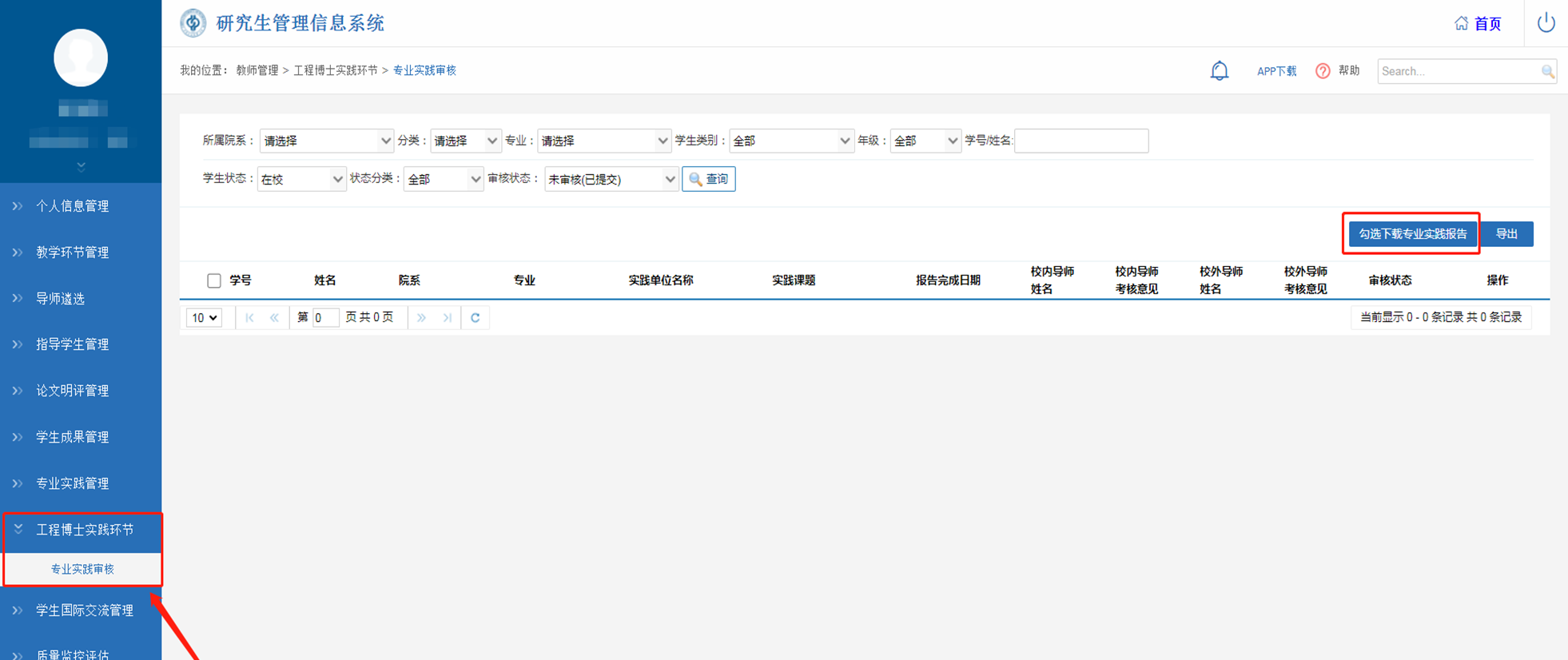Collapse the 工程博士实践环节 sidebar section
This screenshot has width=1568, height=660.
tap(84, 530)
